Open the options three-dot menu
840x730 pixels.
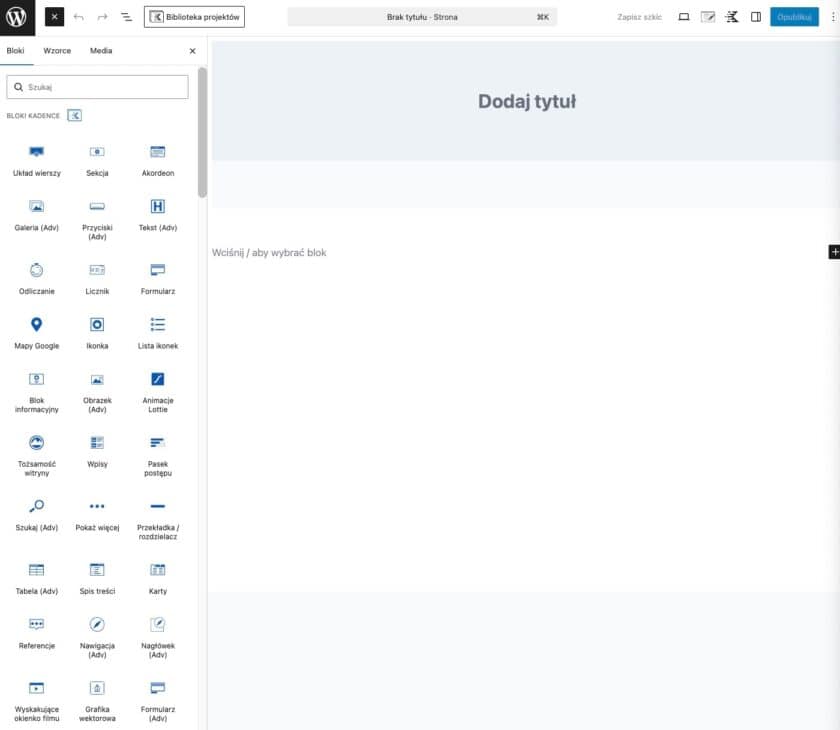click(x=832, y=17)
